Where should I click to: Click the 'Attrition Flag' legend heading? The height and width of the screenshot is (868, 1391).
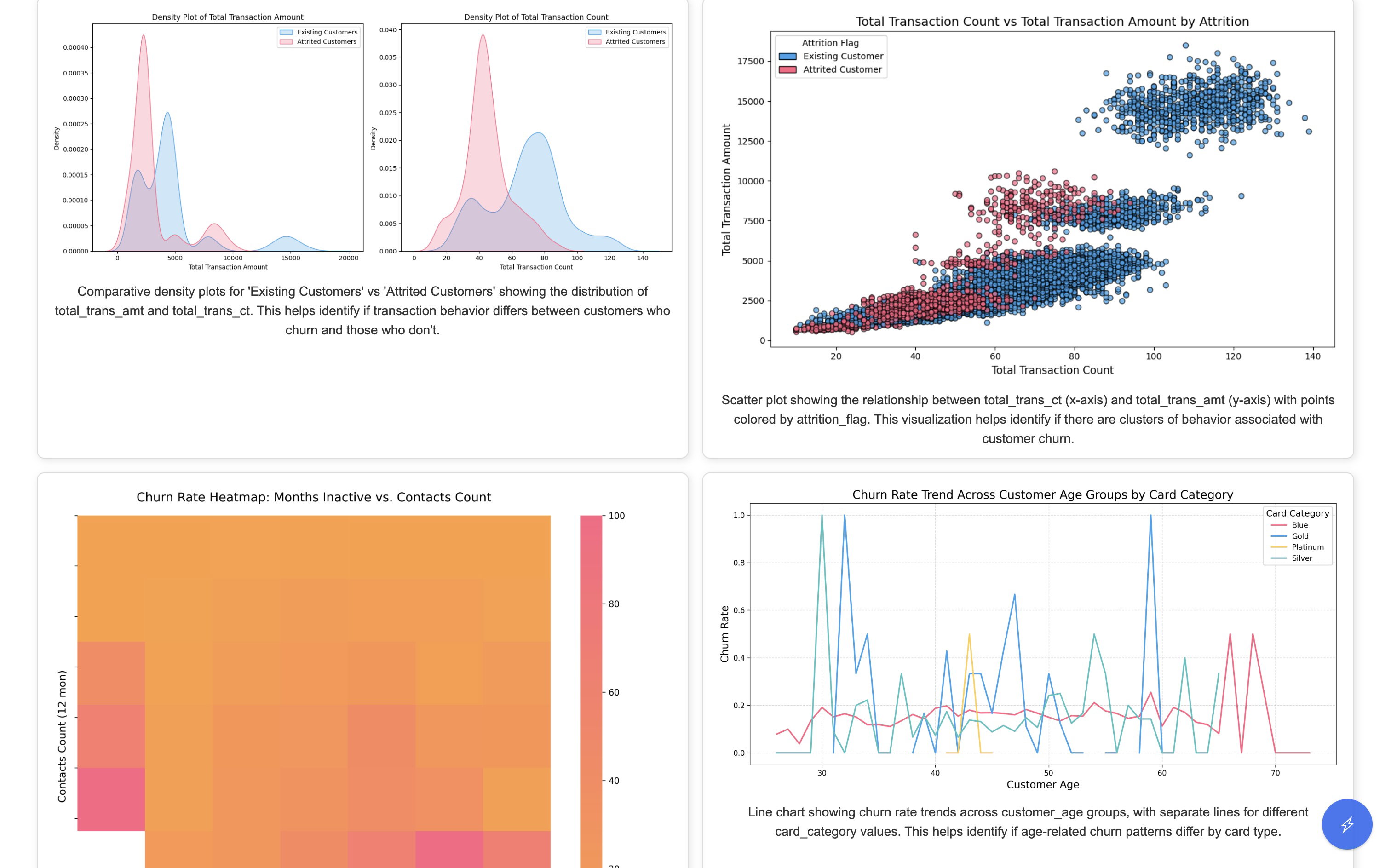point(830,43)
